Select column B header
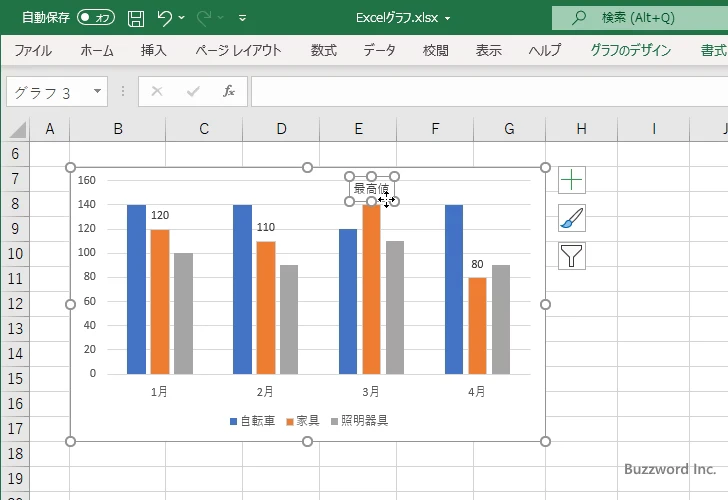The image size is (728, 500). coord(118,129)
